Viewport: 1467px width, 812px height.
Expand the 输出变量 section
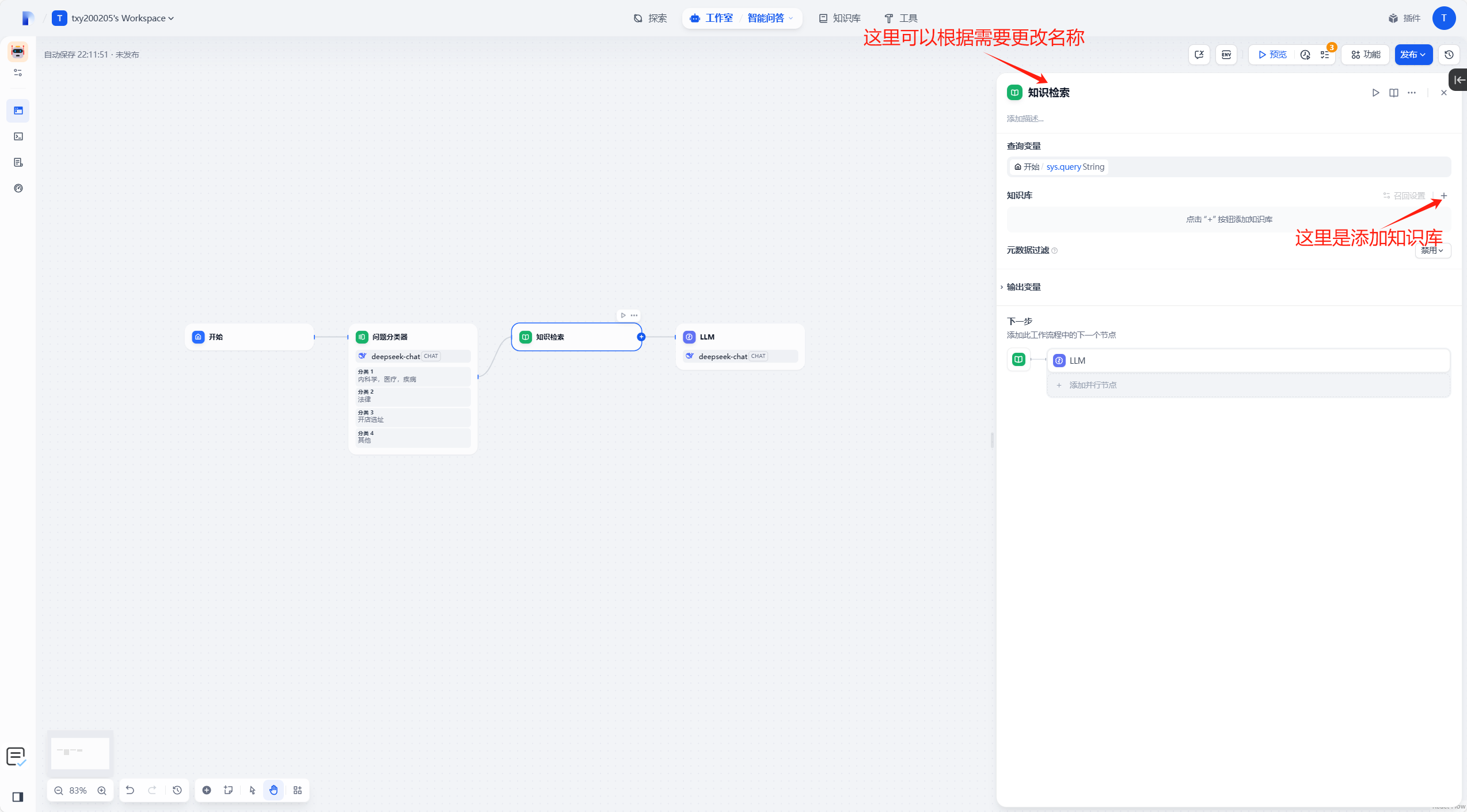[x=1023, y=287]
